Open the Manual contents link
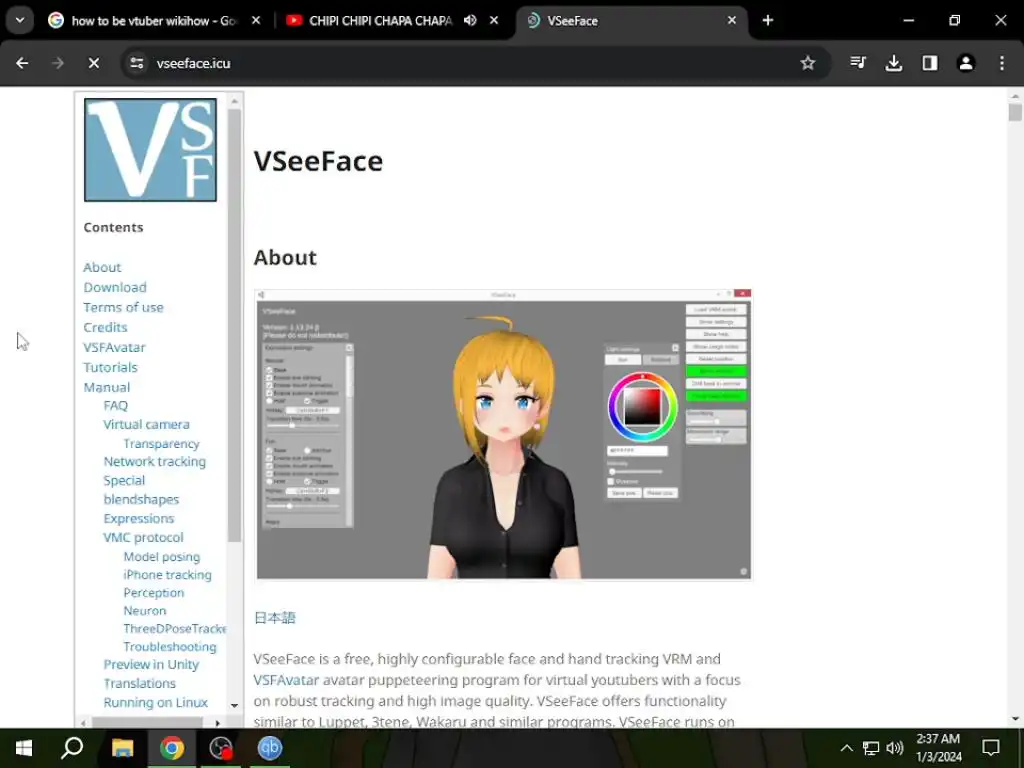1024x768 pixels. 106,387
